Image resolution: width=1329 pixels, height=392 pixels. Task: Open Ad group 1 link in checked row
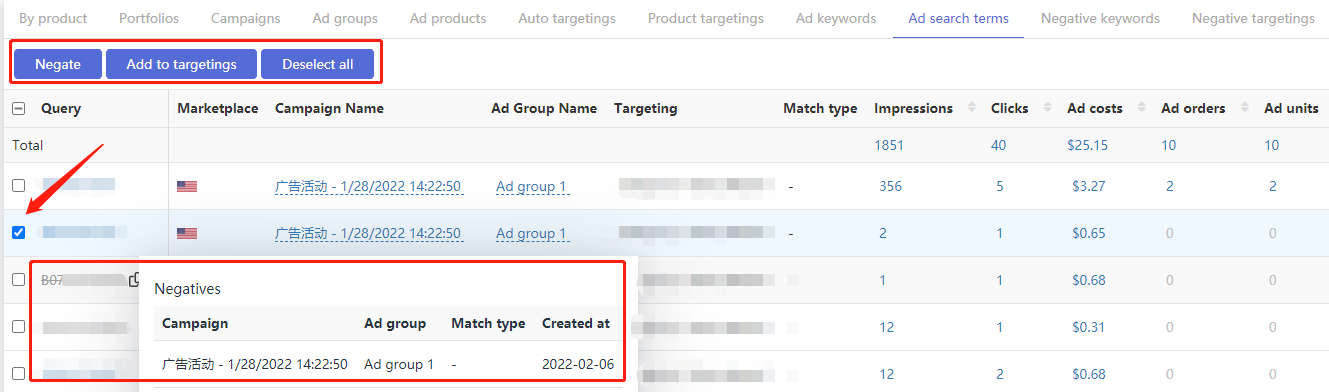click(x=531, y=233)
